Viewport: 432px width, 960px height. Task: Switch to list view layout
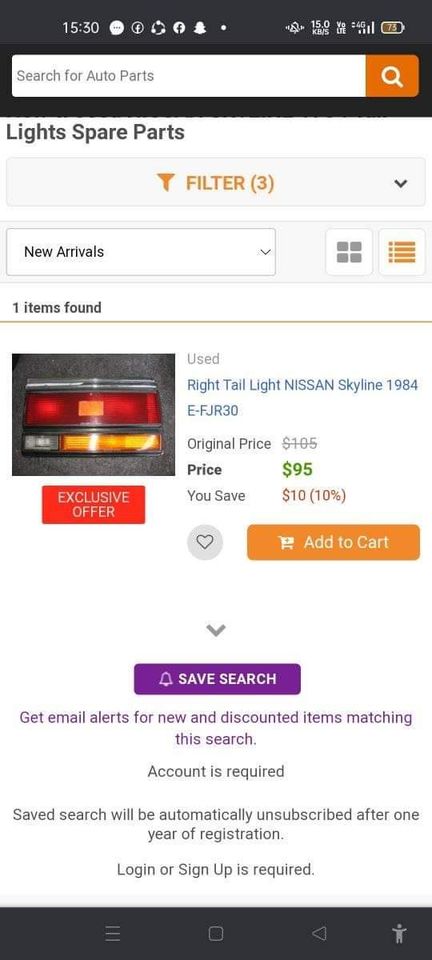[402, 252]
